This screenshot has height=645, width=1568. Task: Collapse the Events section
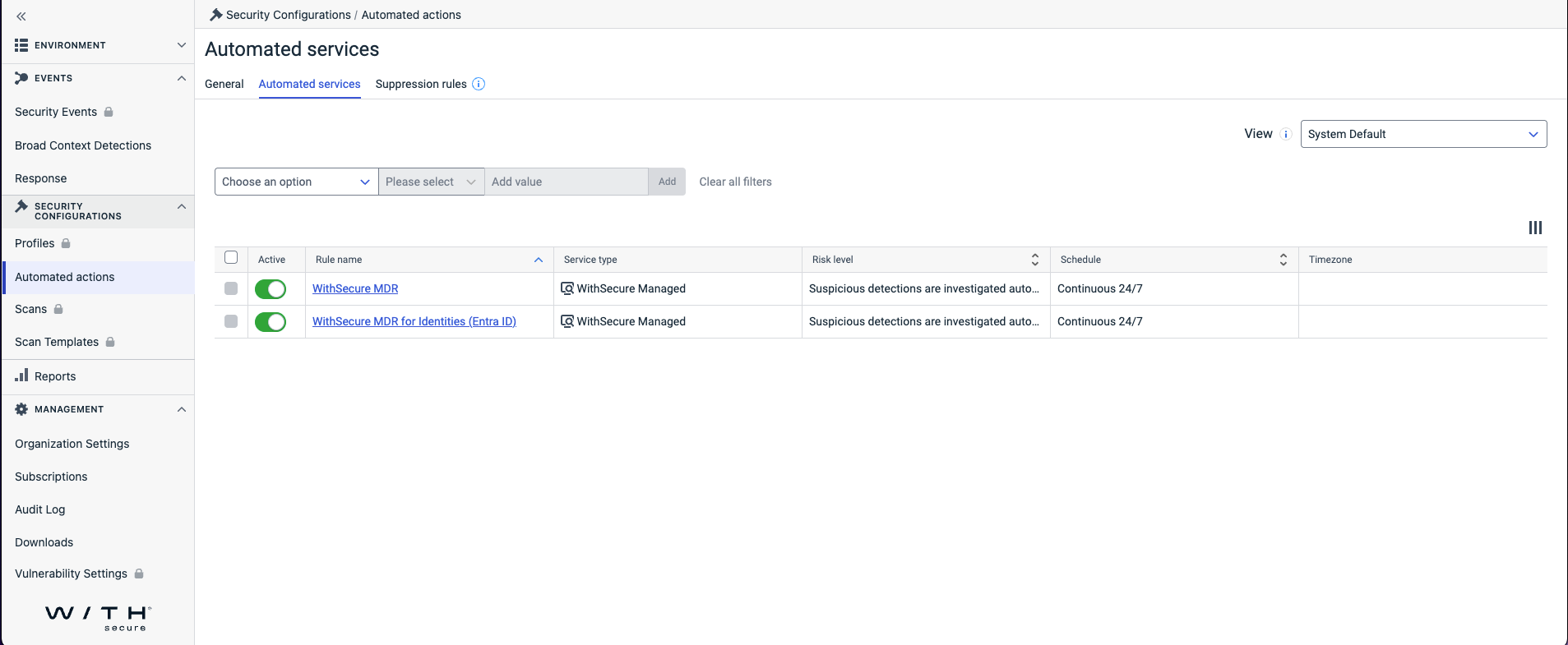point(182,78)
